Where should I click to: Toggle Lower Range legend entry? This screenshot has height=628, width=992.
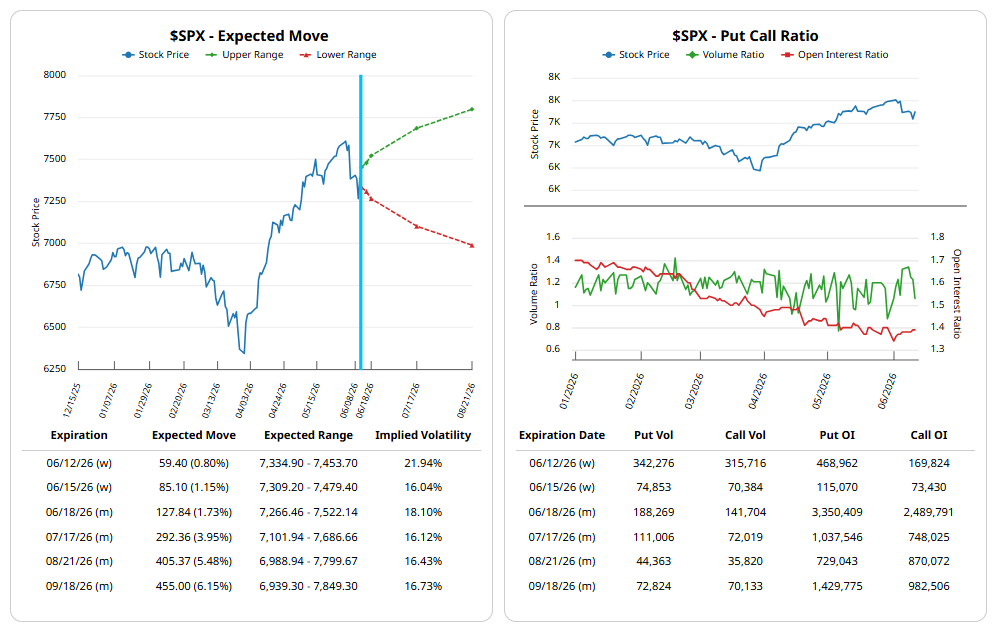click(338, 55)
